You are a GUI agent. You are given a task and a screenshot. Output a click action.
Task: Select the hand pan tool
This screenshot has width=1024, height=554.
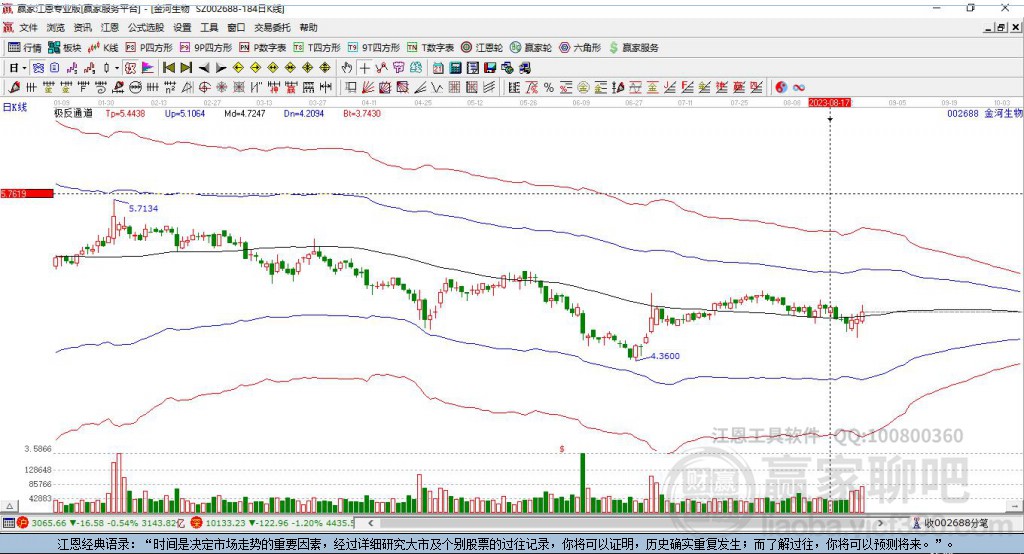coord(347,68)
